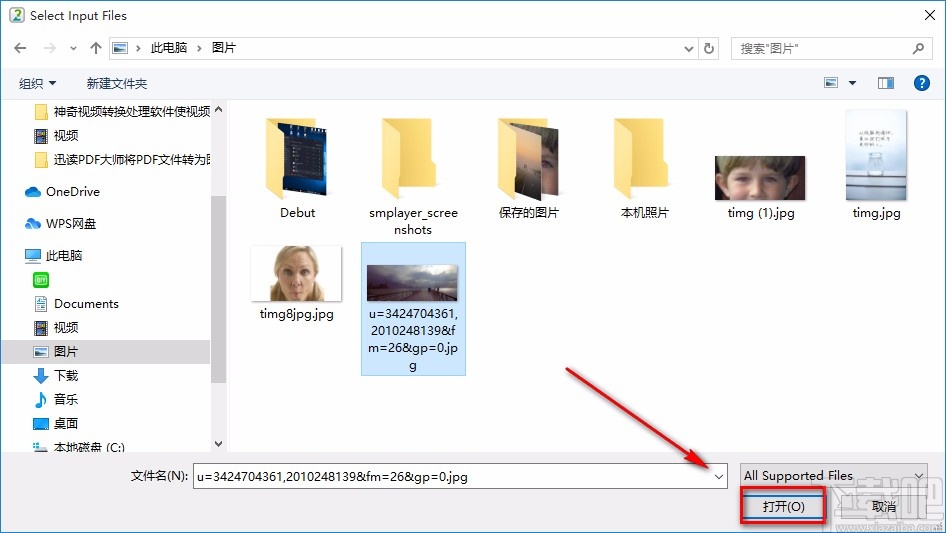
Task: Click breadcrumb chevron after 此电脑
Action: pyautogui.click(x=199, y=48)
